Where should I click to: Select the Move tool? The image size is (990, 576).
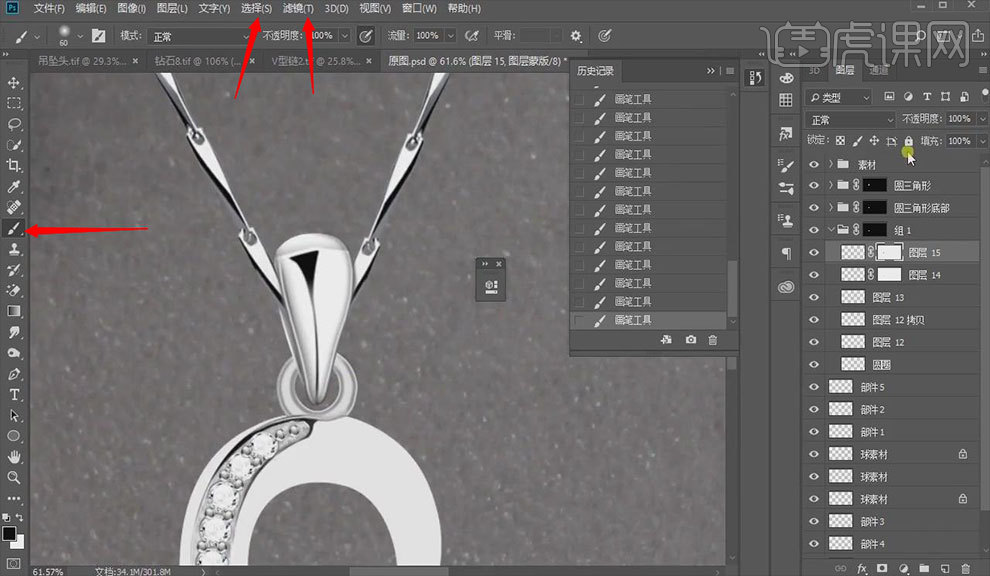pos(14,82)
